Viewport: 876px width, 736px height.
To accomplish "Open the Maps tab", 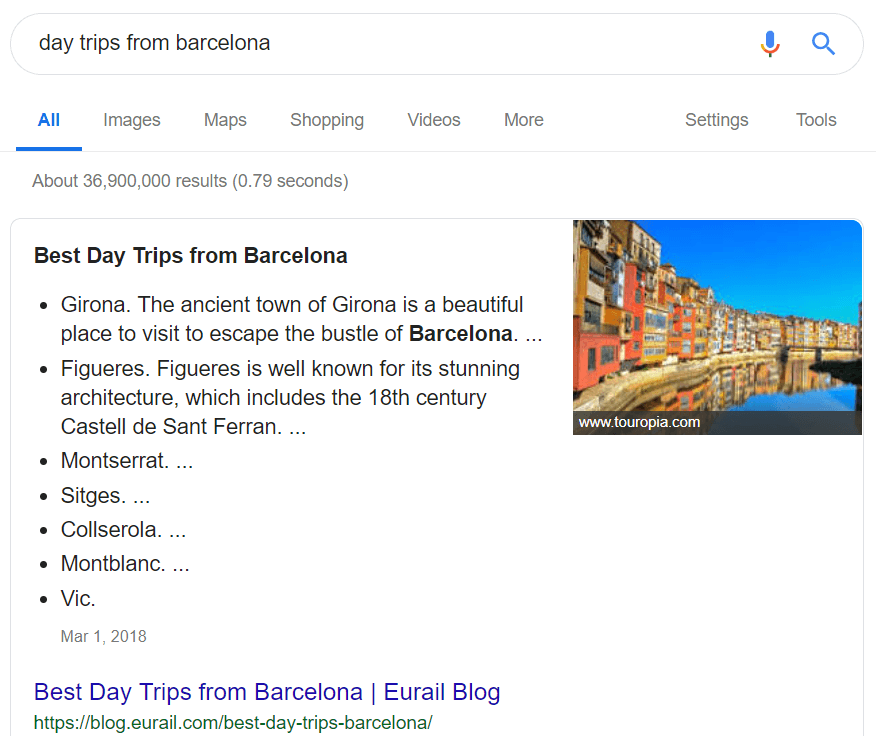I will (225, 120).
